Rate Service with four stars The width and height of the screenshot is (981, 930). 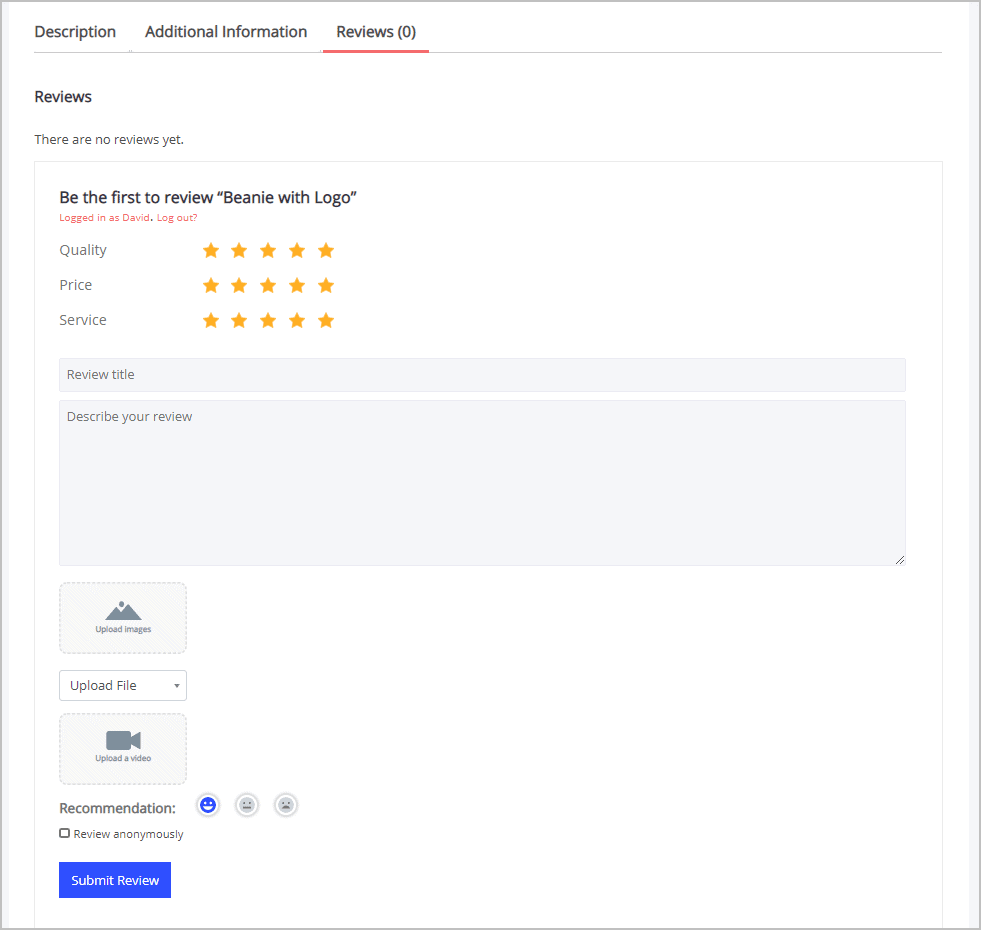pyautogui.click(x=297, y=320)
